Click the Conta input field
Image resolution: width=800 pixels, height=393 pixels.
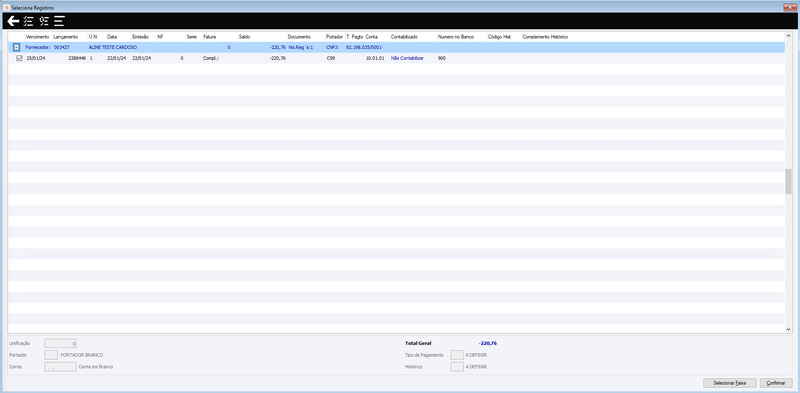[61, 366]
